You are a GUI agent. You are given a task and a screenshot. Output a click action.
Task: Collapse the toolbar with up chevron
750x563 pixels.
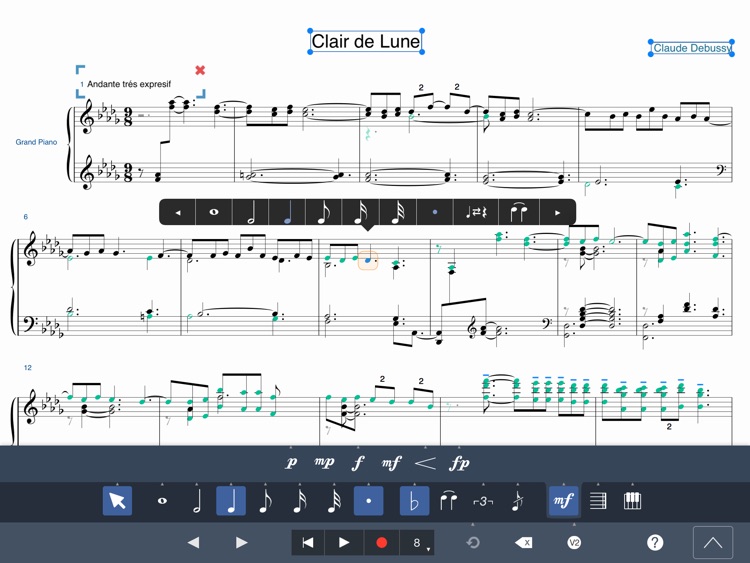coord(713,542)
